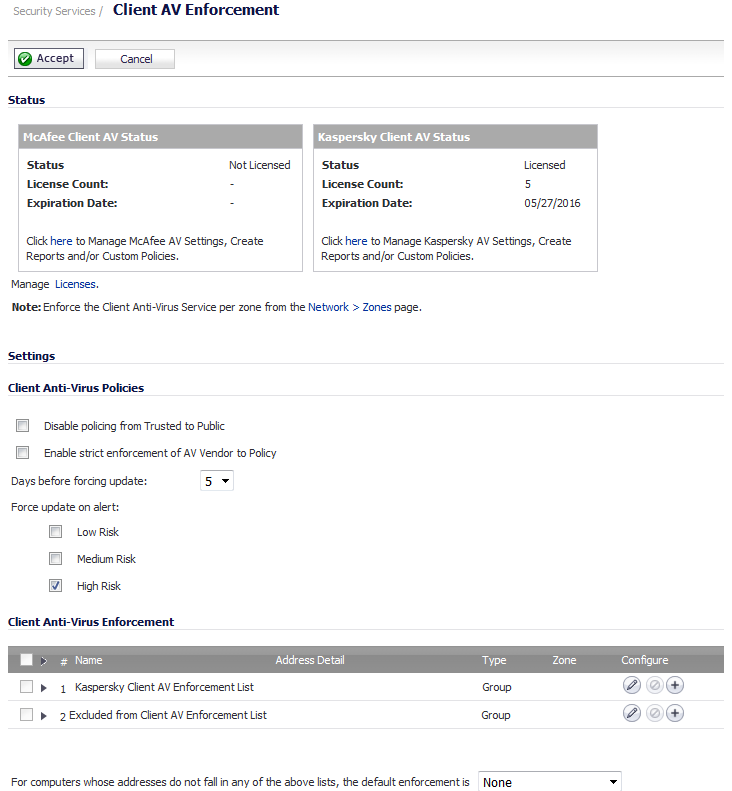Screen dimensions: 732x791
Task: Tick the Low Risk checkbox
Action: [x=55, y=532]
